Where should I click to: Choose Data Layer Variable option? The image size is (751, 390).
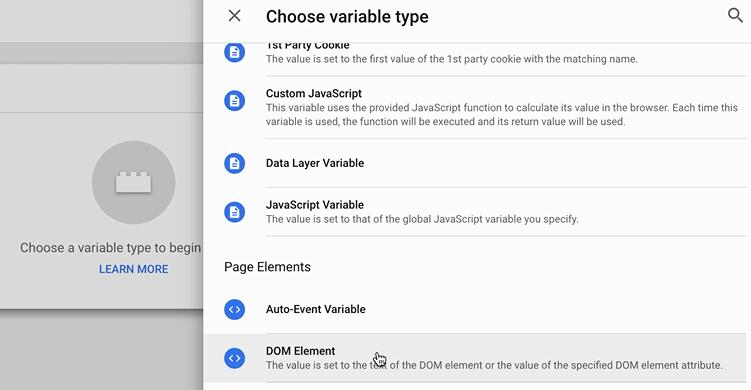click(x=475, y=163)
